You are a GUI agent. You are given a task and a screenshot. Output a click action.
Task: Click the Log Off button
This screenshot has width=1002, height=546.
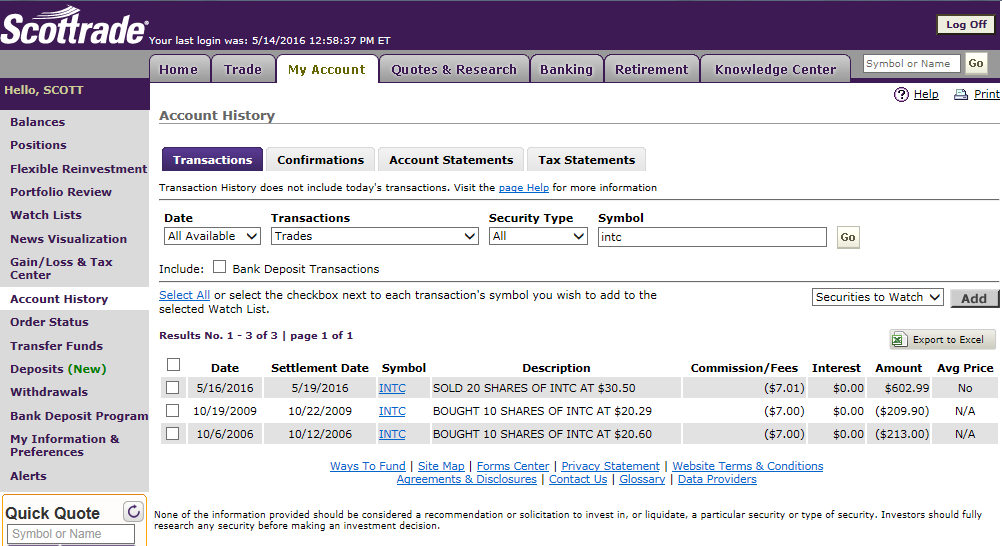(x=965, y=25)
